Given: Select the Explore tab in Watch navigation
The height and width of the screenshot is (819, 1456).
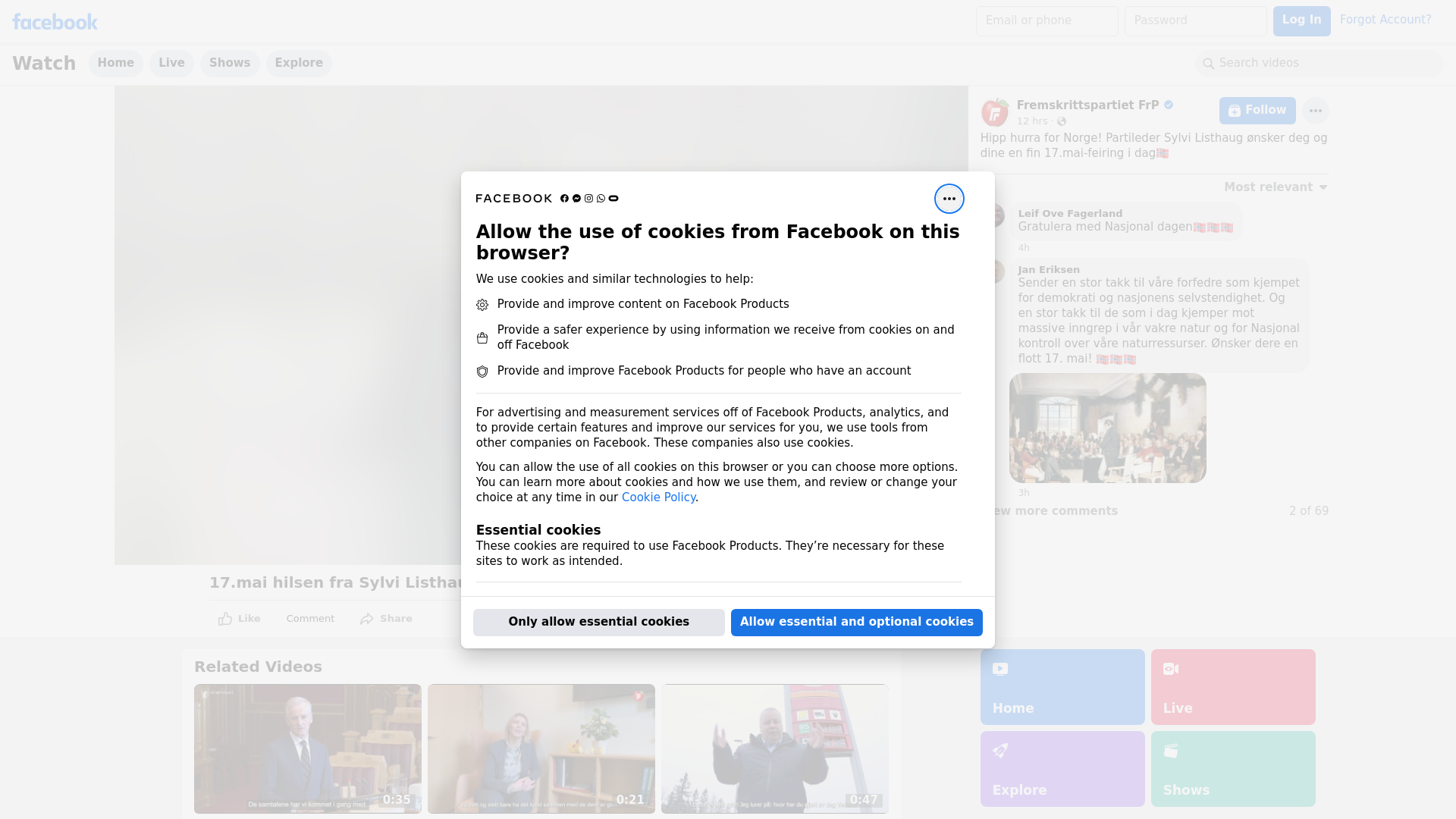Looking at the screenshot, I should tap(299, 63).
